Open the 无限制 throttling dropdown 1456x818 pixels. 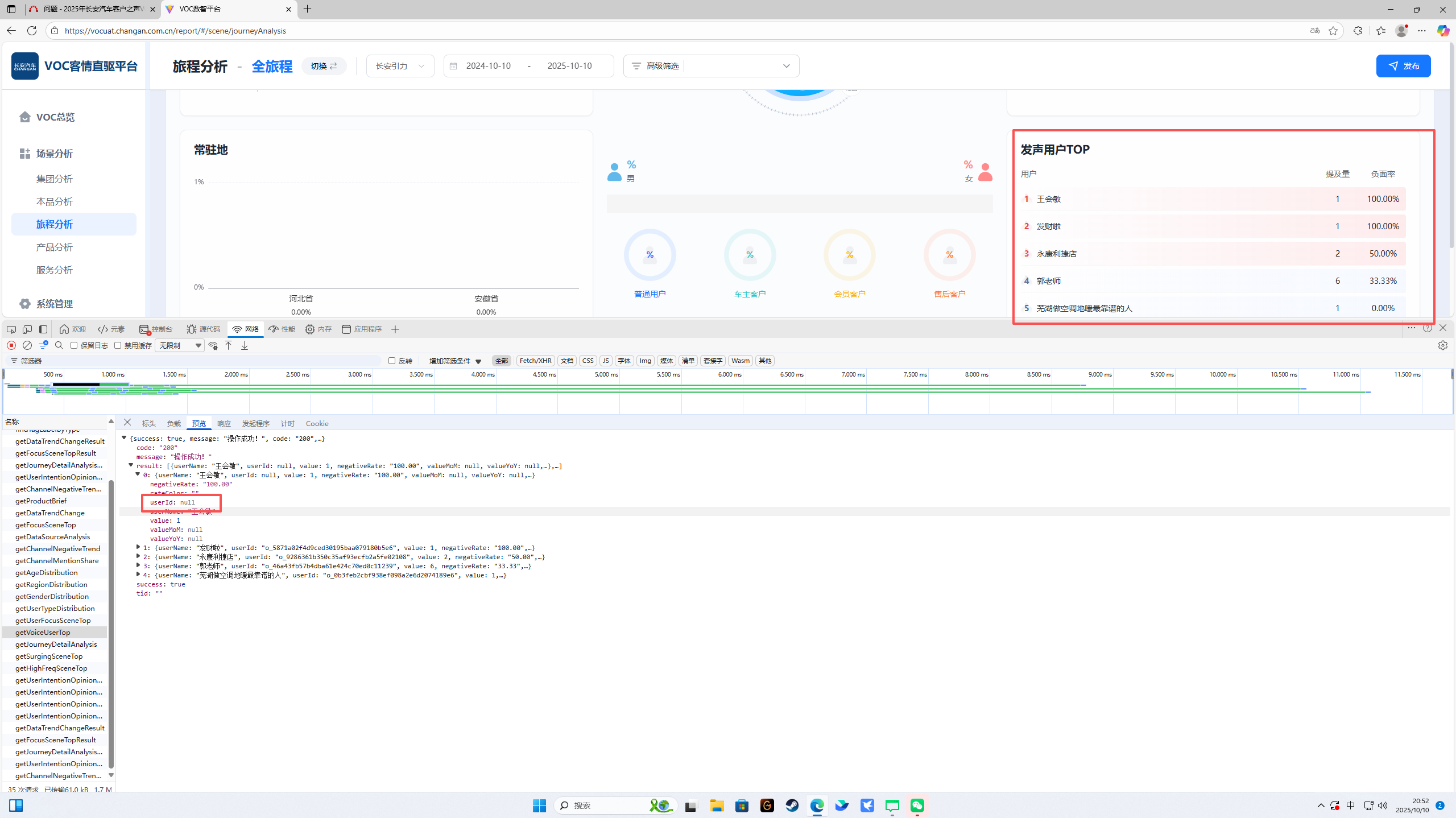pyautogui.click(x=180, y=345)
